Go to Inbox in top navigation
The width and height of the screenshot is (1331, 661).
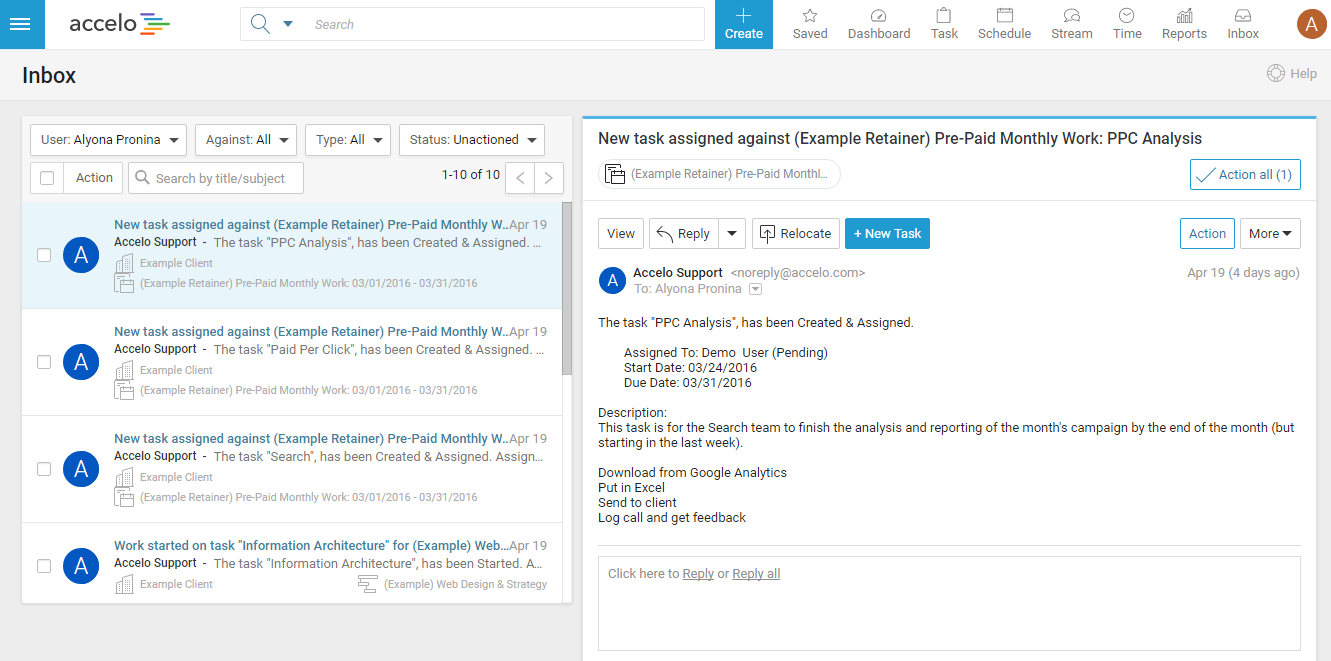1243,24
